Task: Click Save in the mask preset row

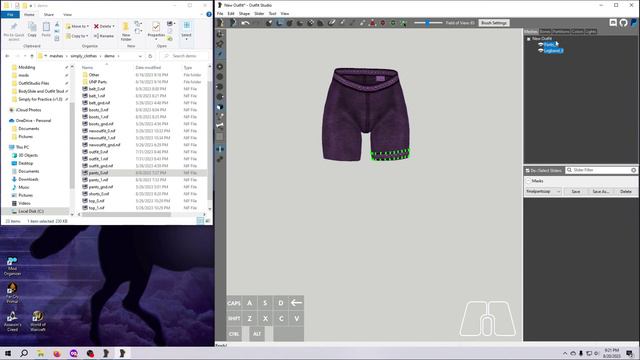Action: coord(576,191)
